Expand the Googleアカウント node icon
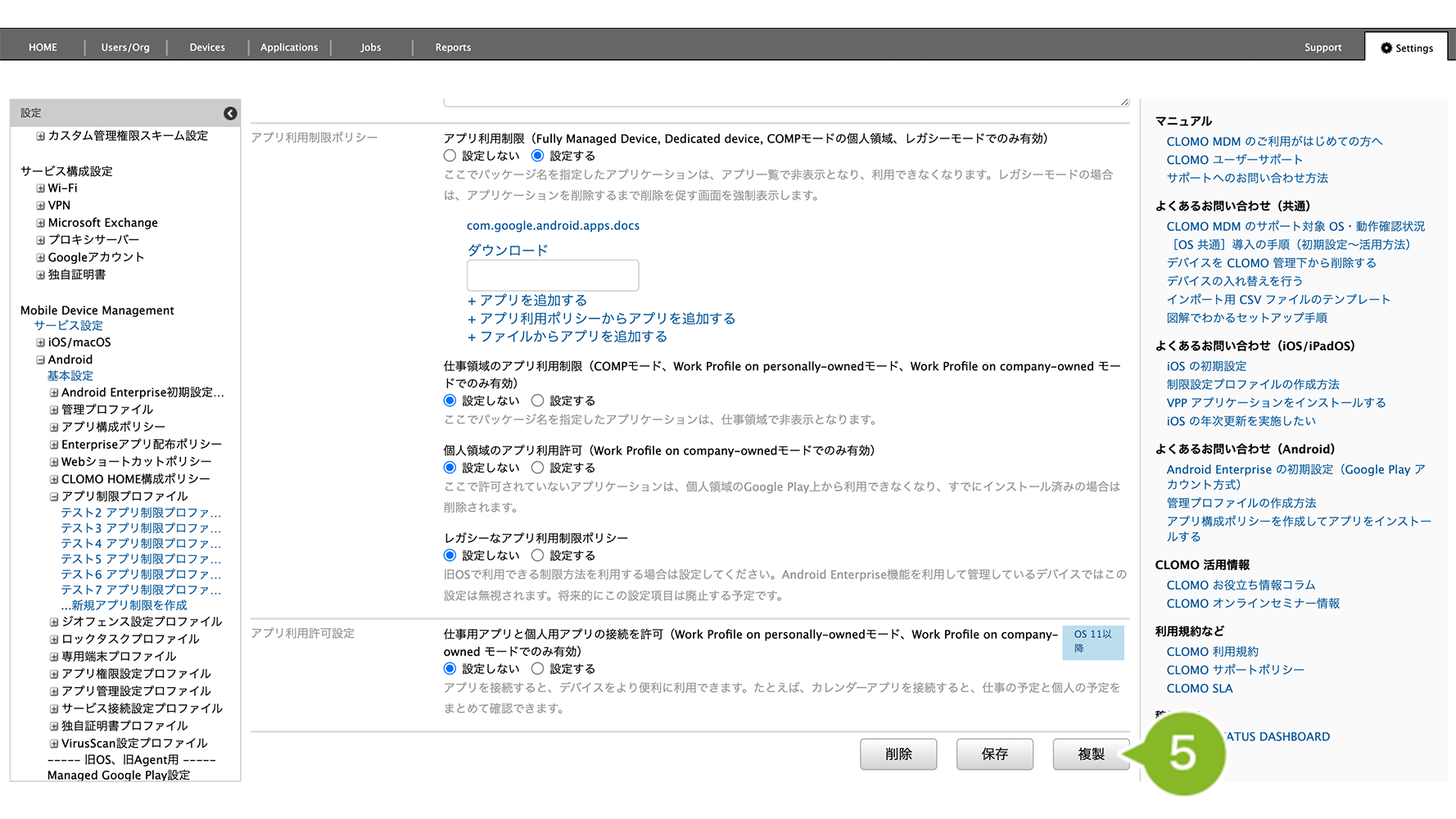This screenshot has height=819, width=1456. 41,257
